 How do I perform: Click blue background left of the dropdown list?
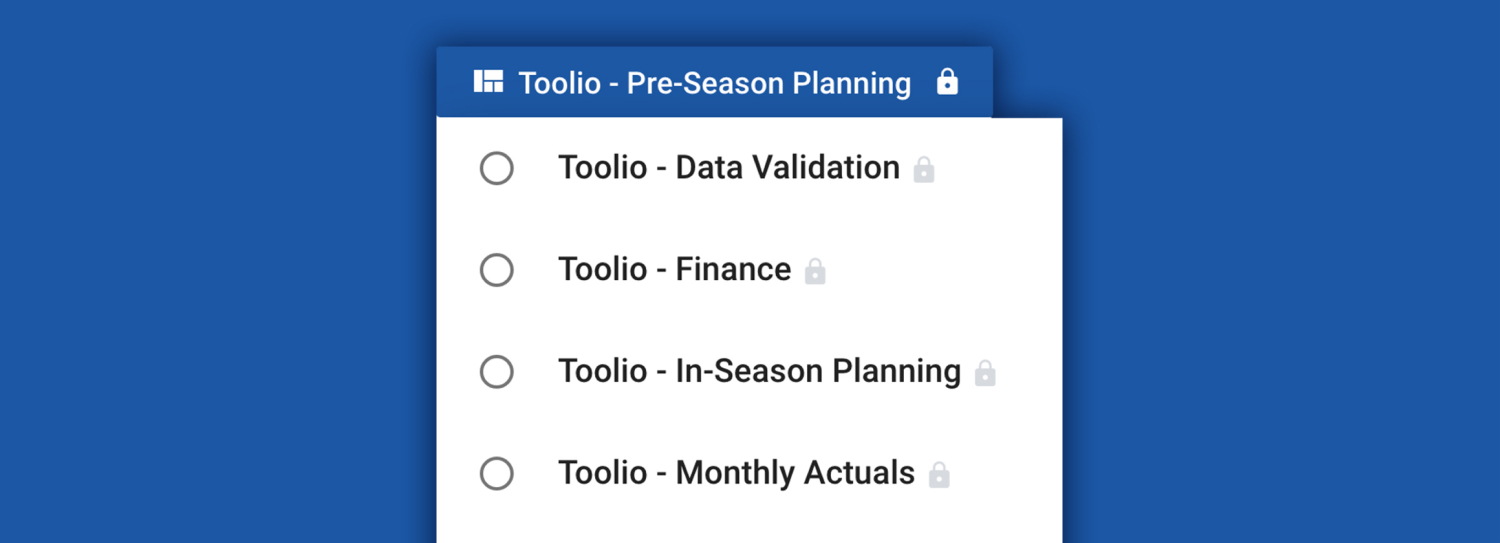pyautogui.click(x=220, y=300)
